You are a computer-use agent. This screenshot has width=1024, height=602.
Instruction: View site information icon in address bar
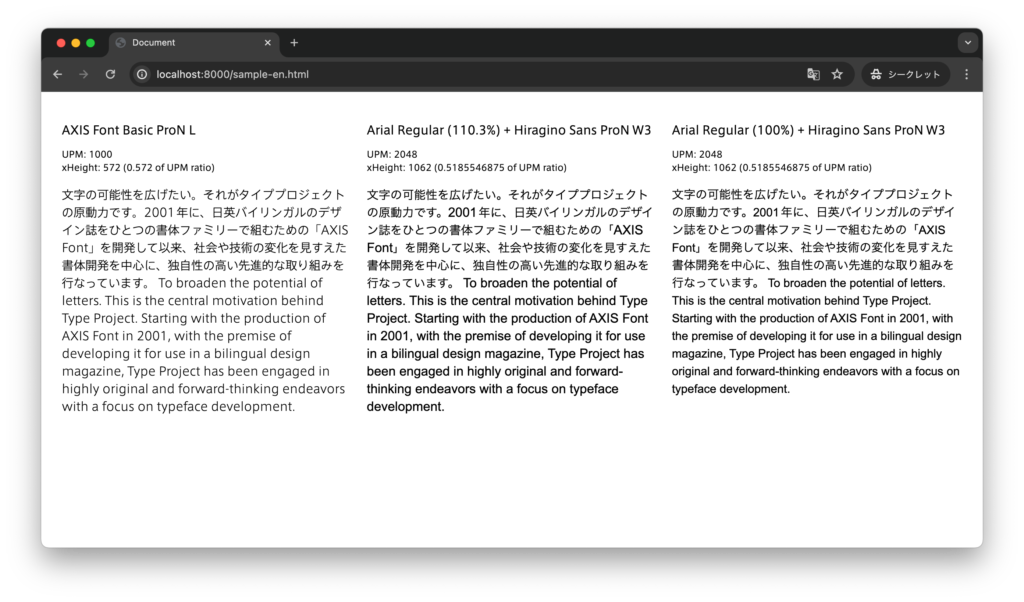point(142,74)
